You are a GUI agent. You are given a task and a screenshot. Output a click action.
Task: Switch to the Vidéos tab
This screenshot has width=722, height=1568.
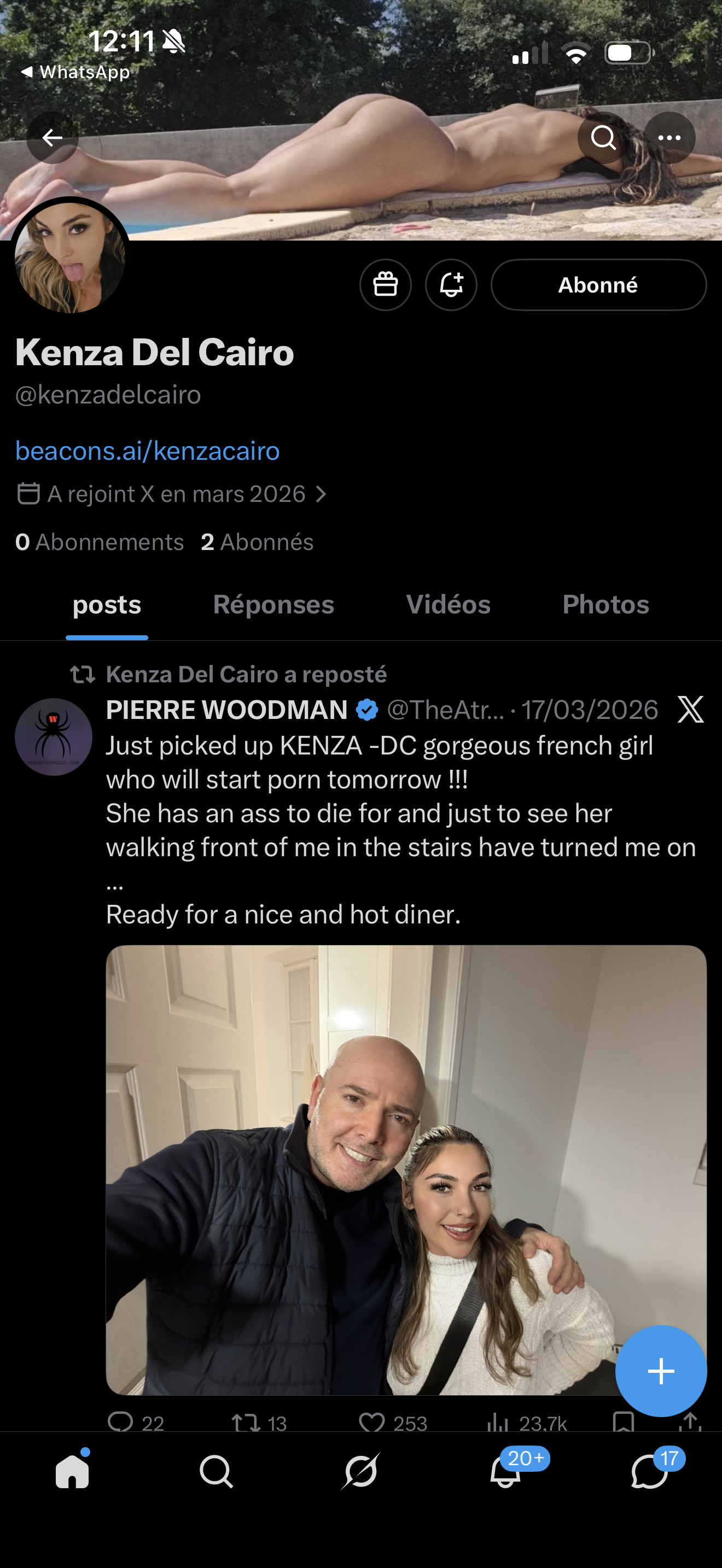tap(448, 605)
